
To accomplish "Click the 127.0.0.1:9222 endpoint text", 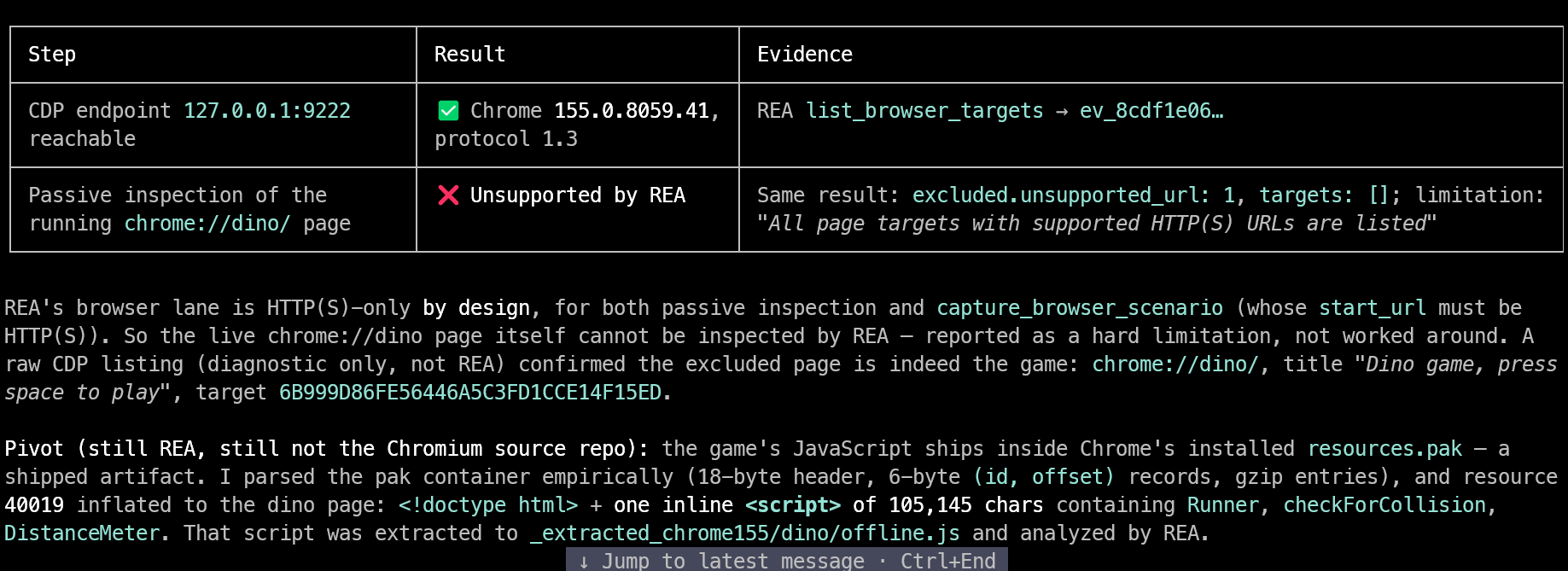I will pos(267,111).
